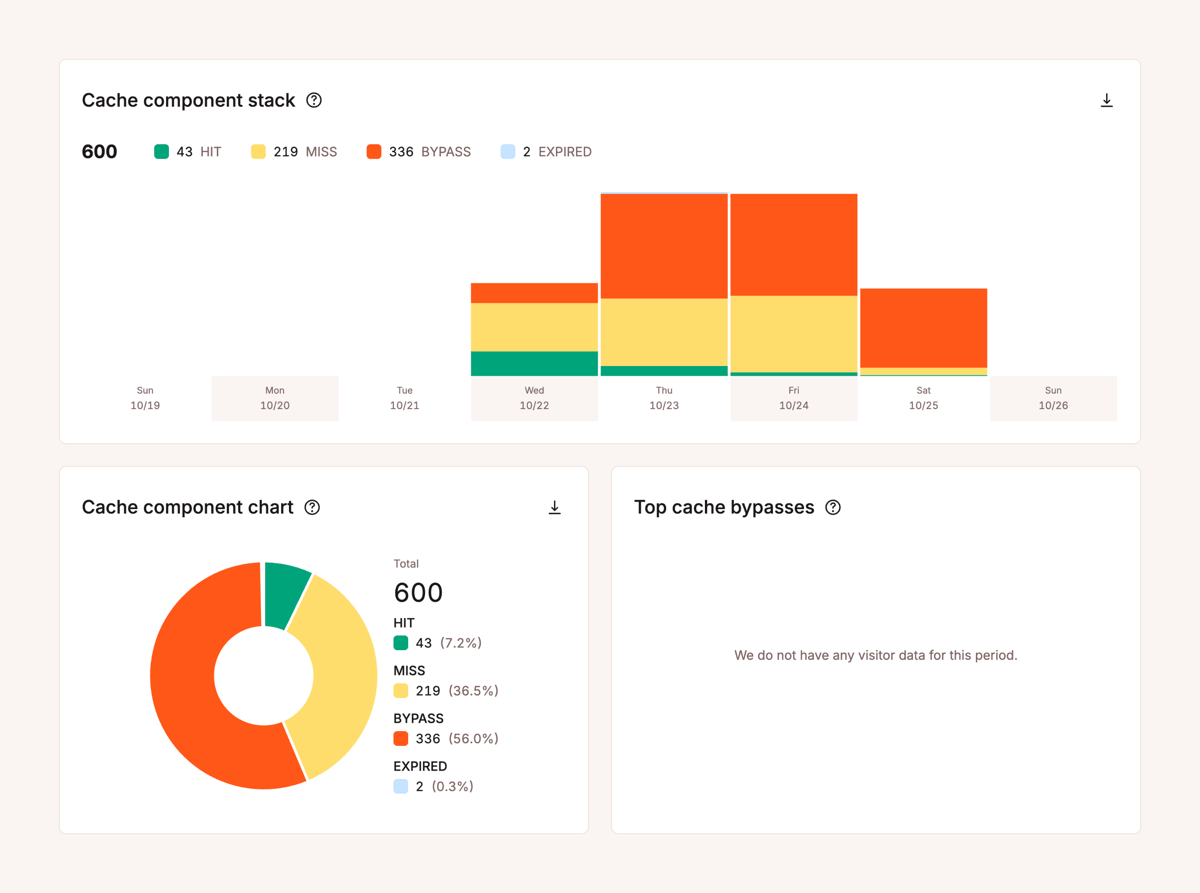Open help tooltip for Cache component chart
The height and width of the screenshot is (893, 1200).
pyautogui.click(x=312, y=507)
